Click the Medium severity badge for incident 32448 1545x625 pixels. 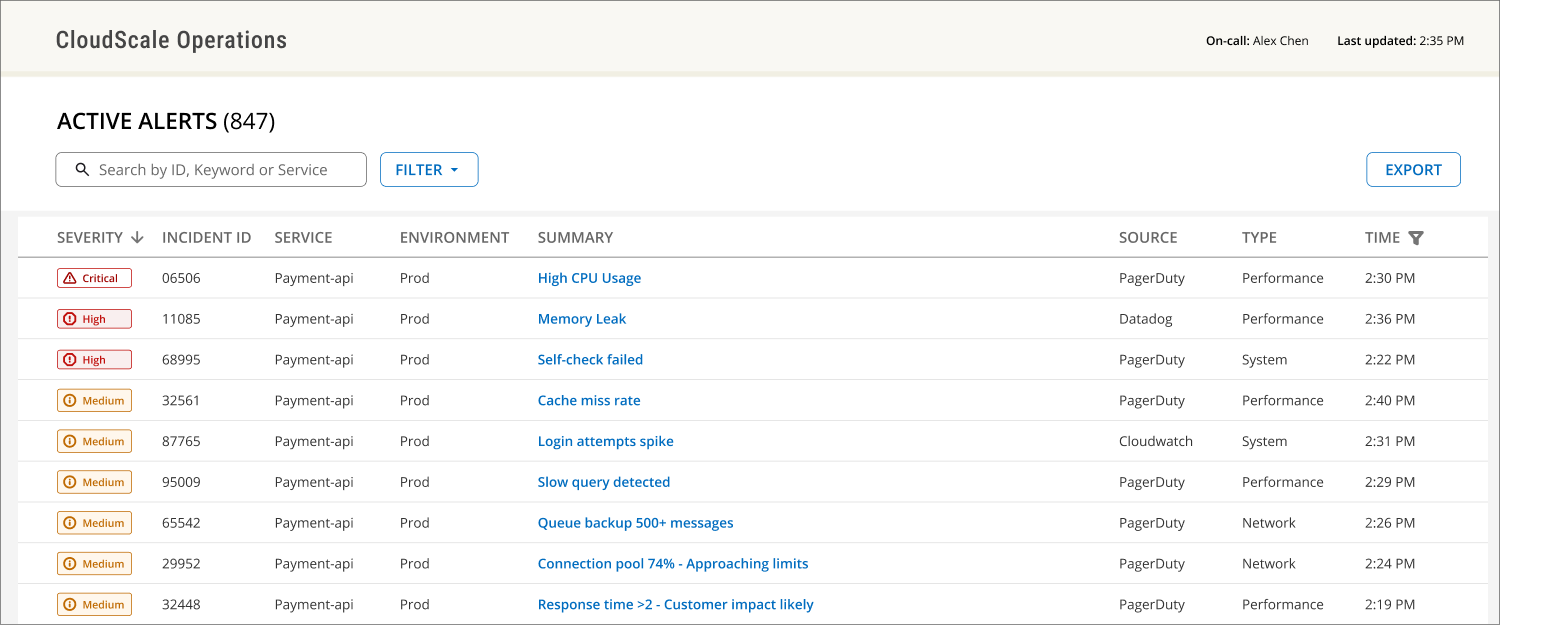point(94,605)
